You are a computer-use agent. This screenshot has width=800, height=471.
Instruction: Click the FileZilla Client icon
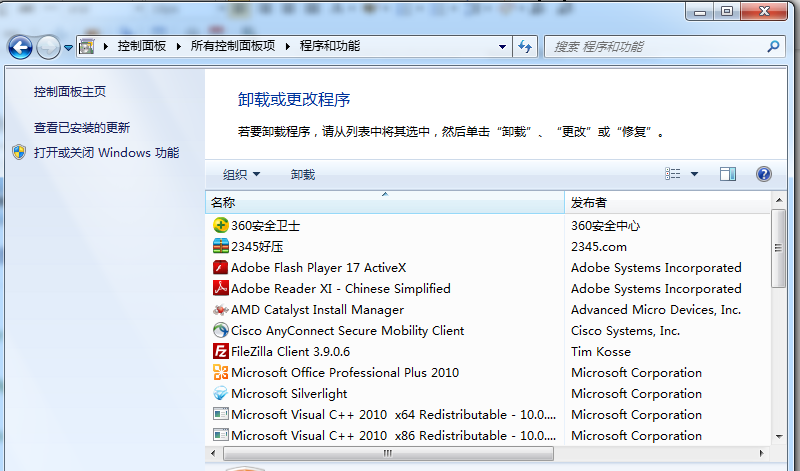coord(221,352)
